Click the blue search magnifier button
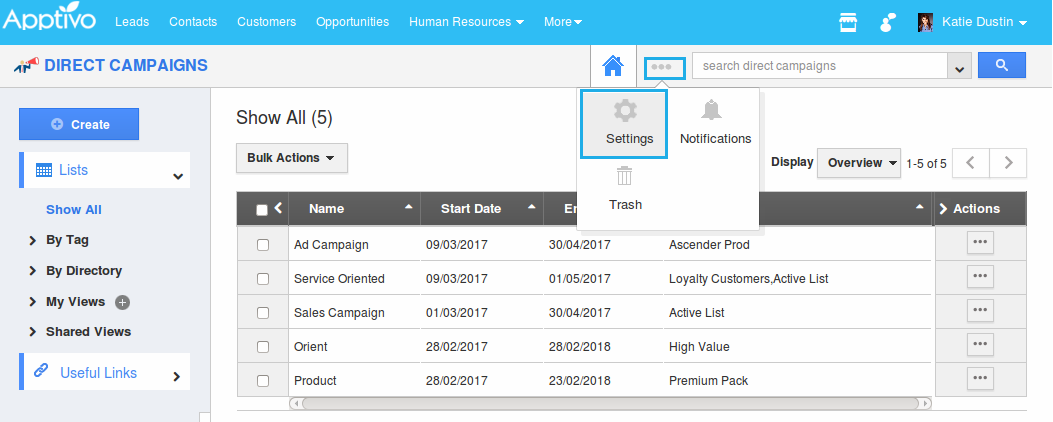This screenshot has width=1053, height=422. coord(1002,66)
